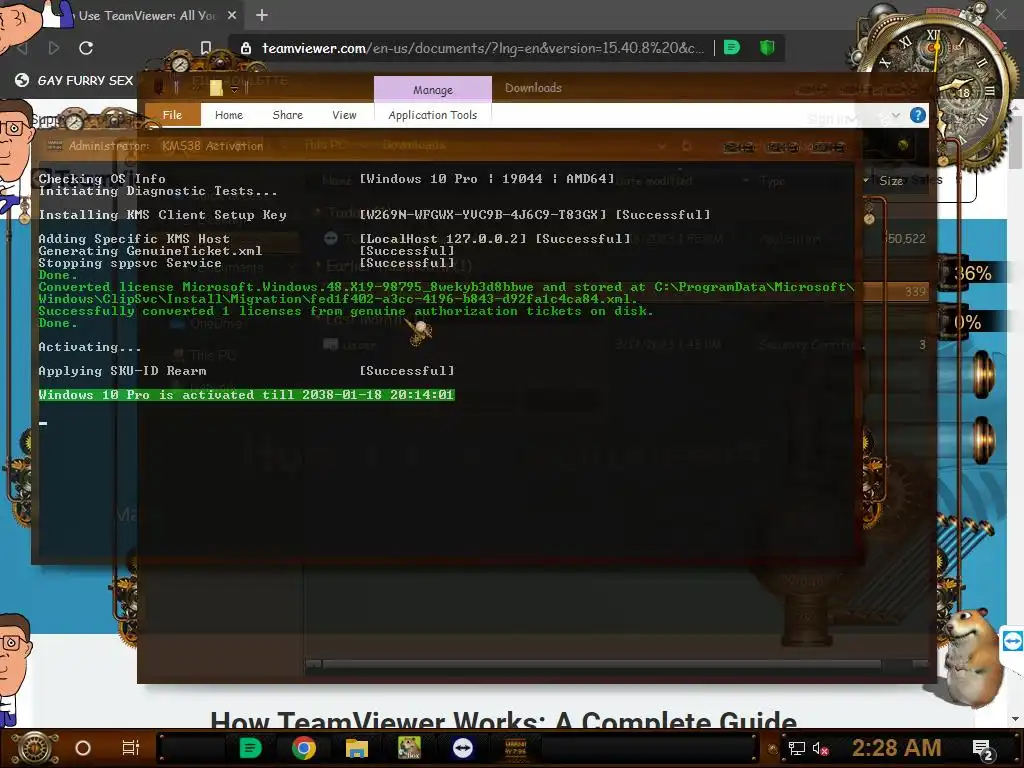The height and width of the screenshot is (768, 1024).
Task: Launch Google Chrome from the taskbar
Action: [304, 748]
